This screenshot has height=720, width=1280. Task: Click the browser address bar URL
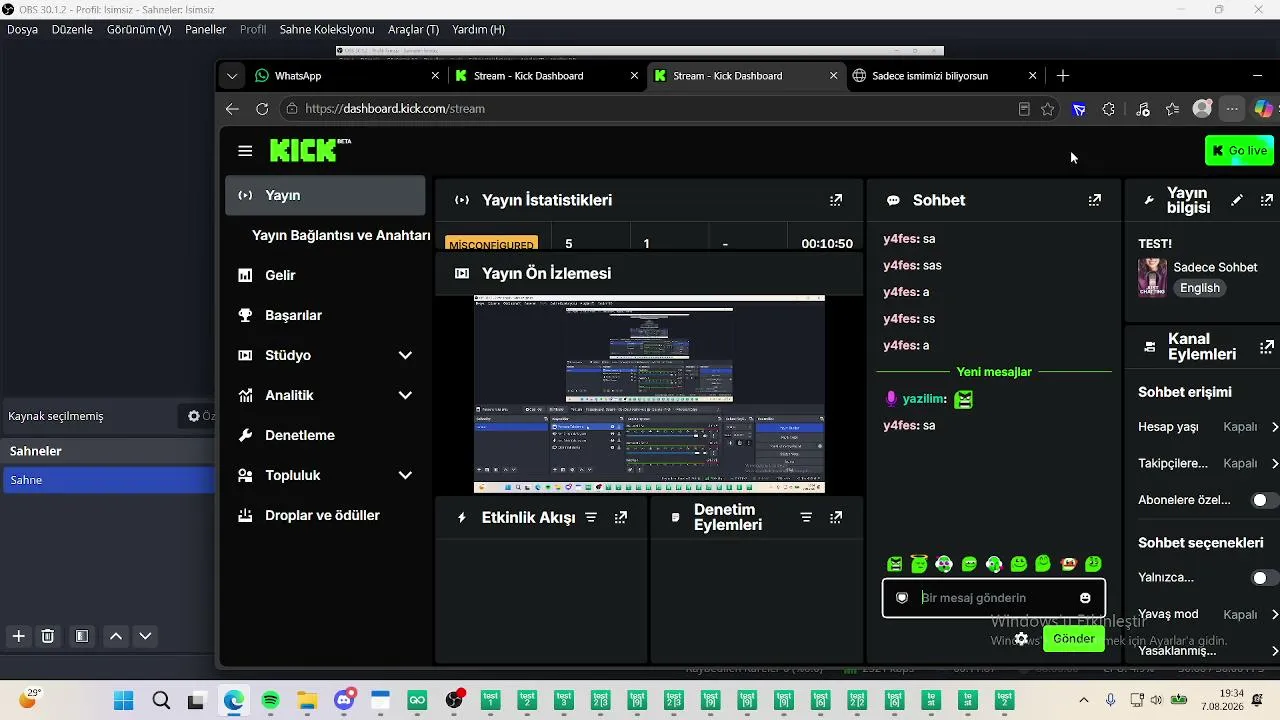395,109
